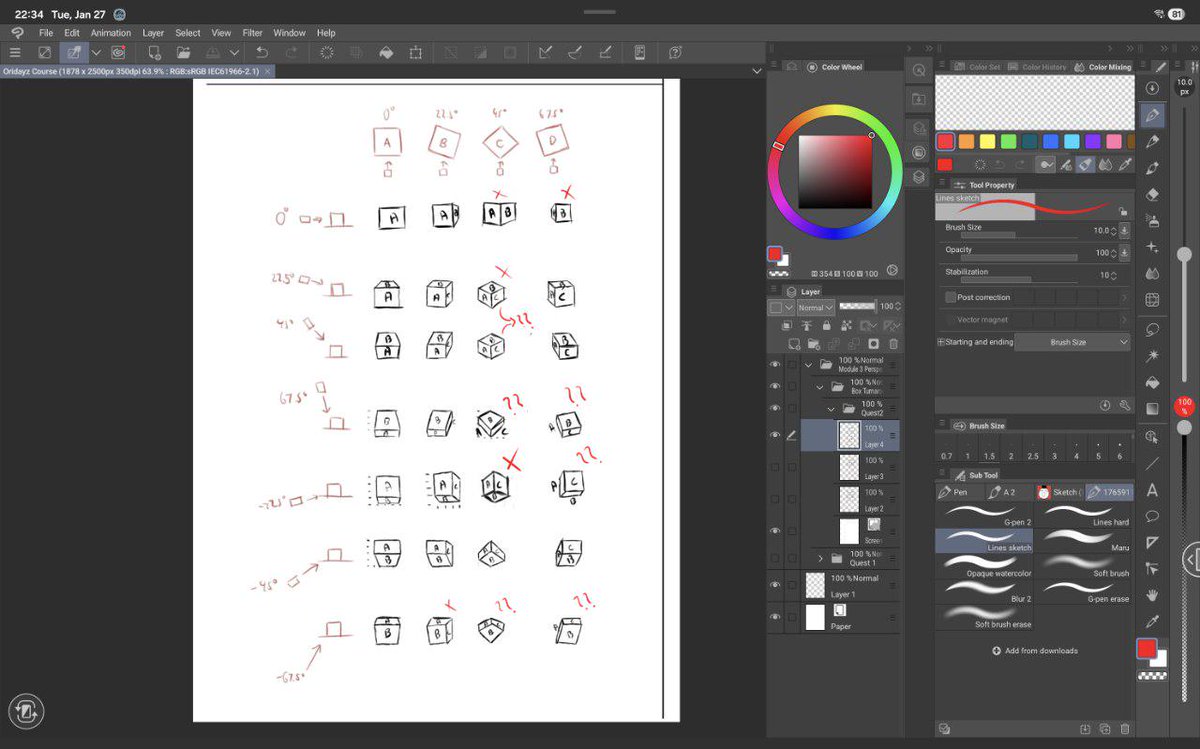Select the Balloon tool
1200x749 pixels.
click(x=1153, y=517)
